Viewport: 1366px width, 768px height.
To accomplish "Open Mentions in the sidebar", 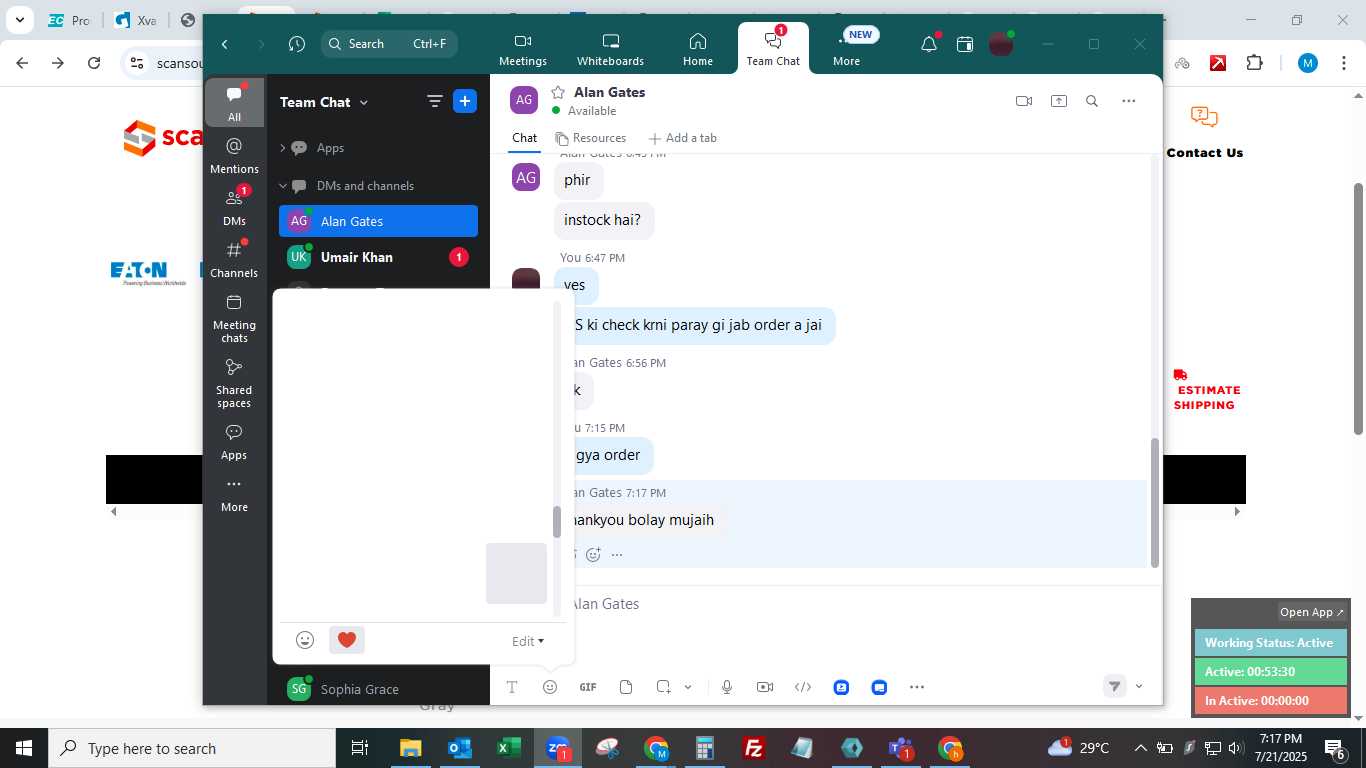I will 234,155.
